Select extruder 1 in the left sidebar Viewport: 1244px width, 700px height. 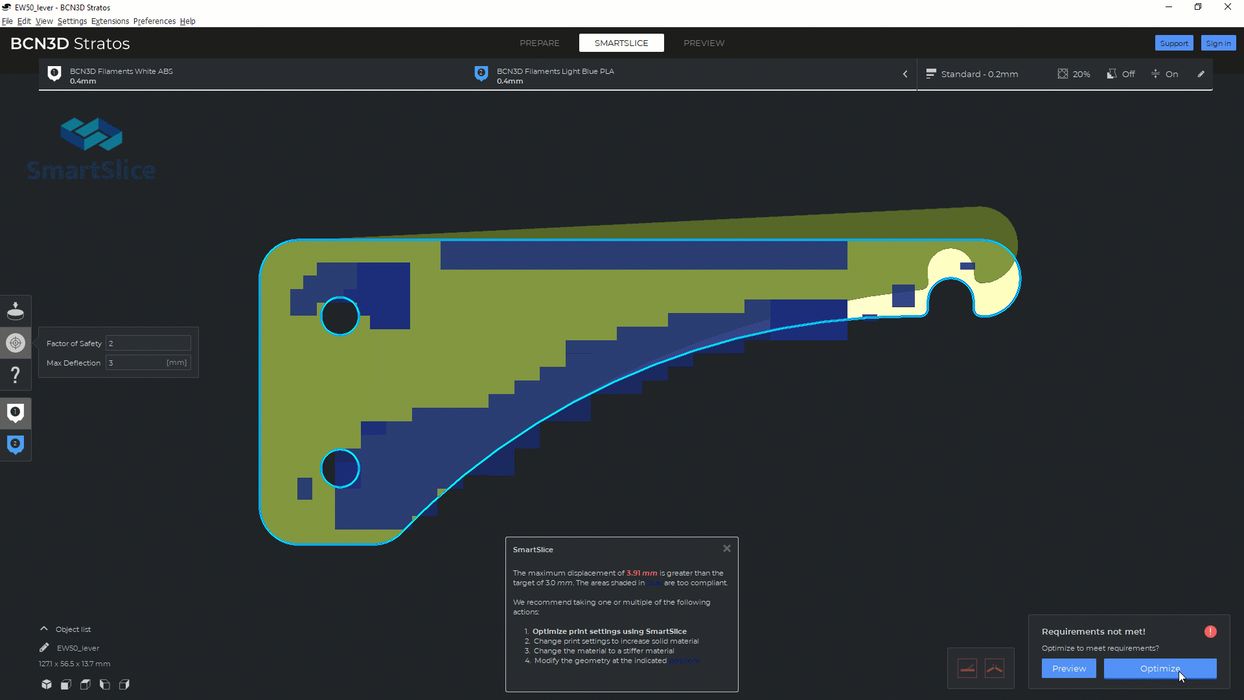(x=15, y=413)
